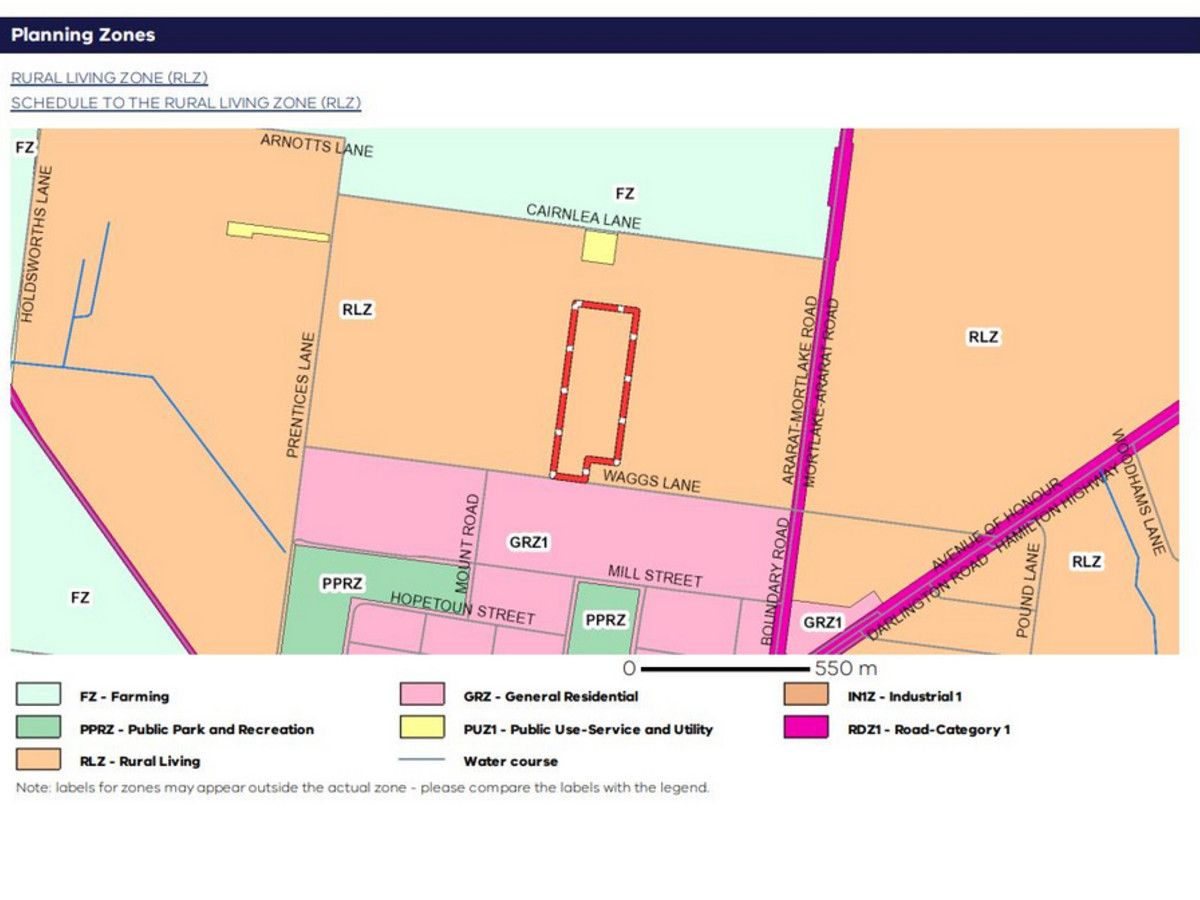
Task: Click the Water course legend line symbol
Action: click(422, 761)
